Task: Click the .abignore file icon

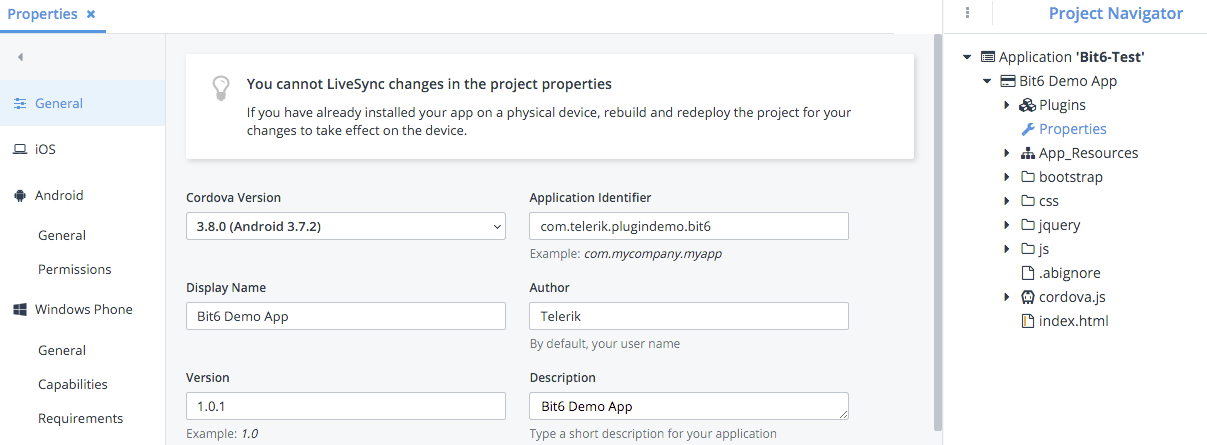Action: click(x=1027, y=273)
